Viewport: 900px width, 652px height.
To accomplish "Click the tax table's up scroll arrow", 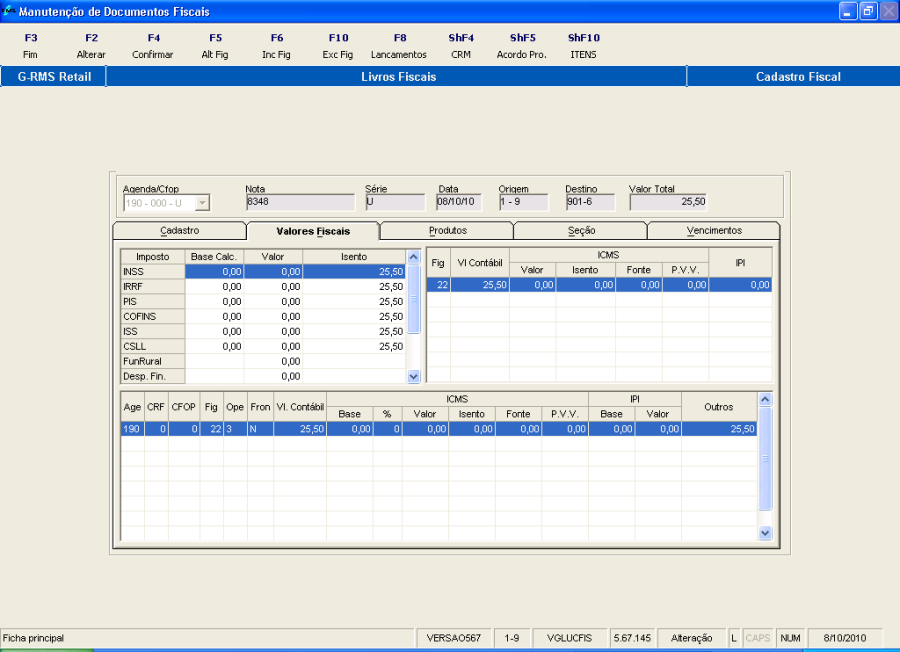I will [413, 257].
